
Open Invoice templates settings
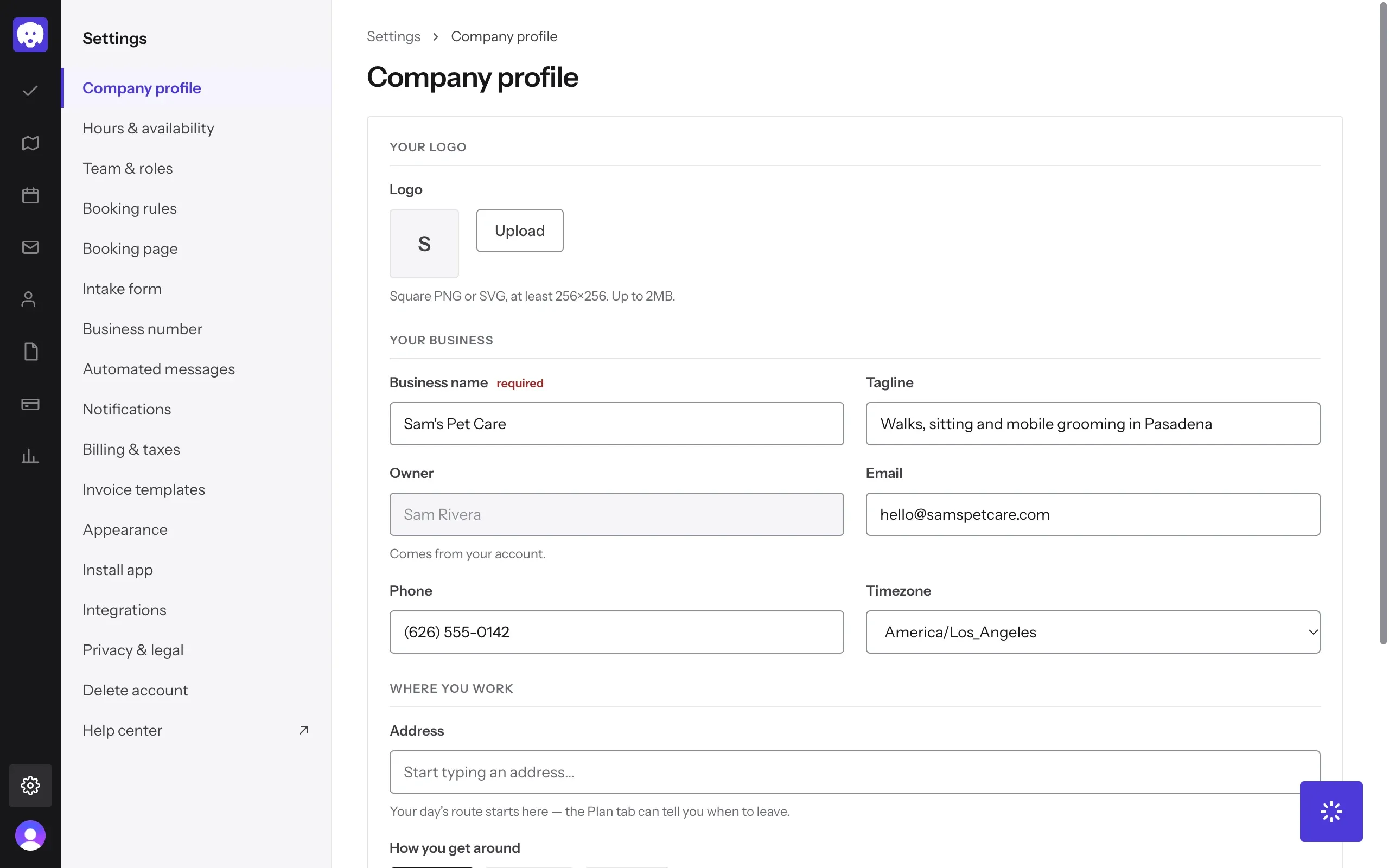(x=196, y=490)
